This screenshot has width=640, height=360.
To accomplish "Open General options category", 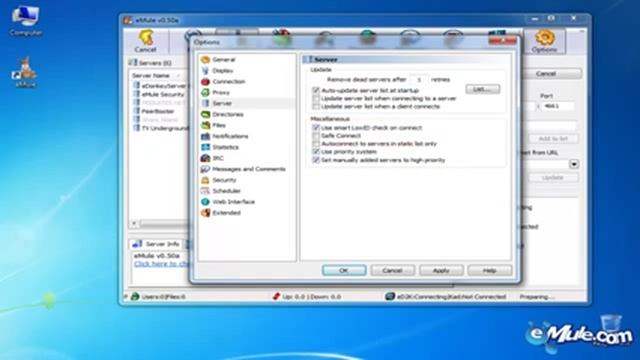I will (x=224, y=60).
